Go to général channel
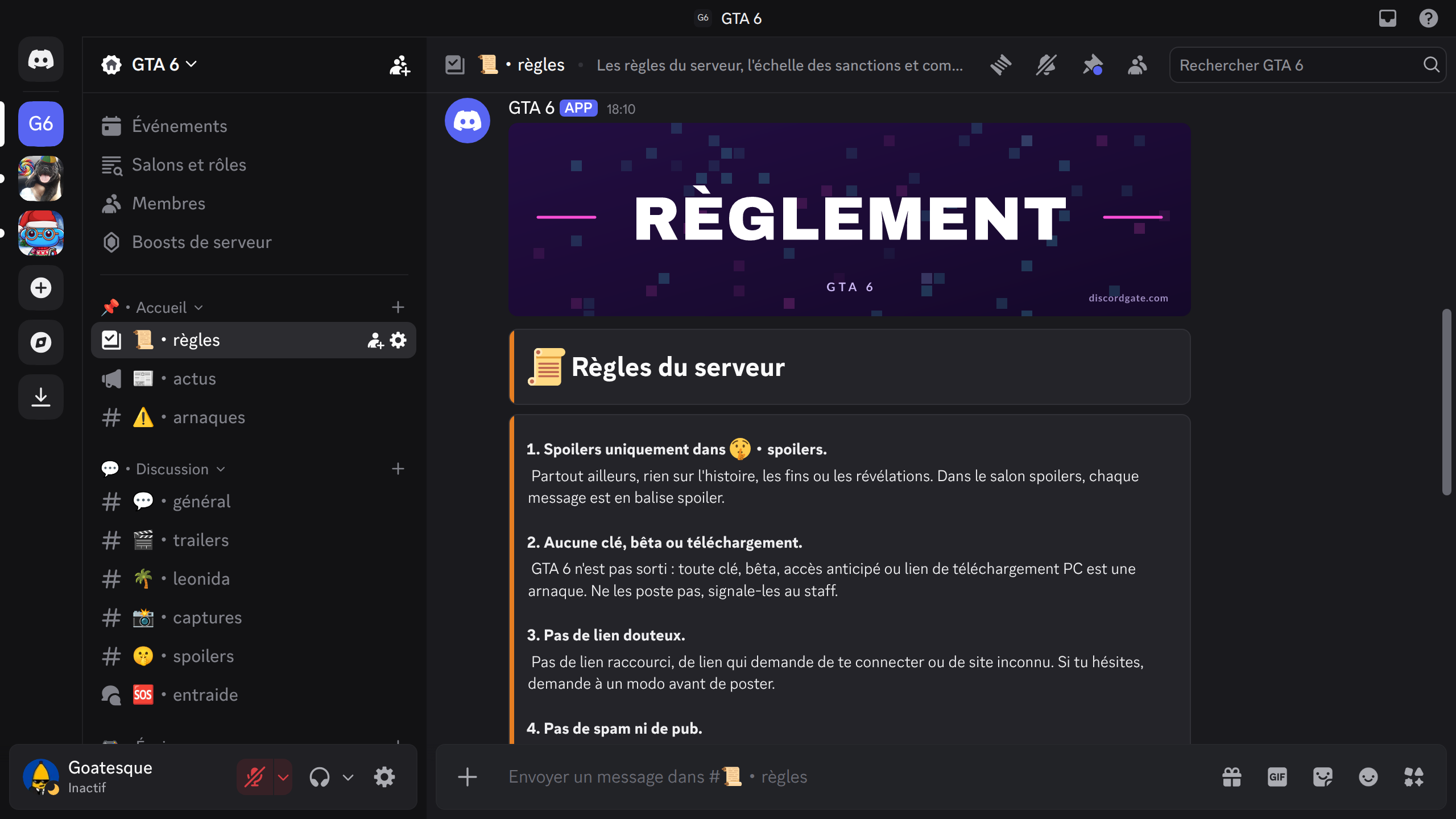The height and width of the screenshot is (819, 1456). [253, 501]
